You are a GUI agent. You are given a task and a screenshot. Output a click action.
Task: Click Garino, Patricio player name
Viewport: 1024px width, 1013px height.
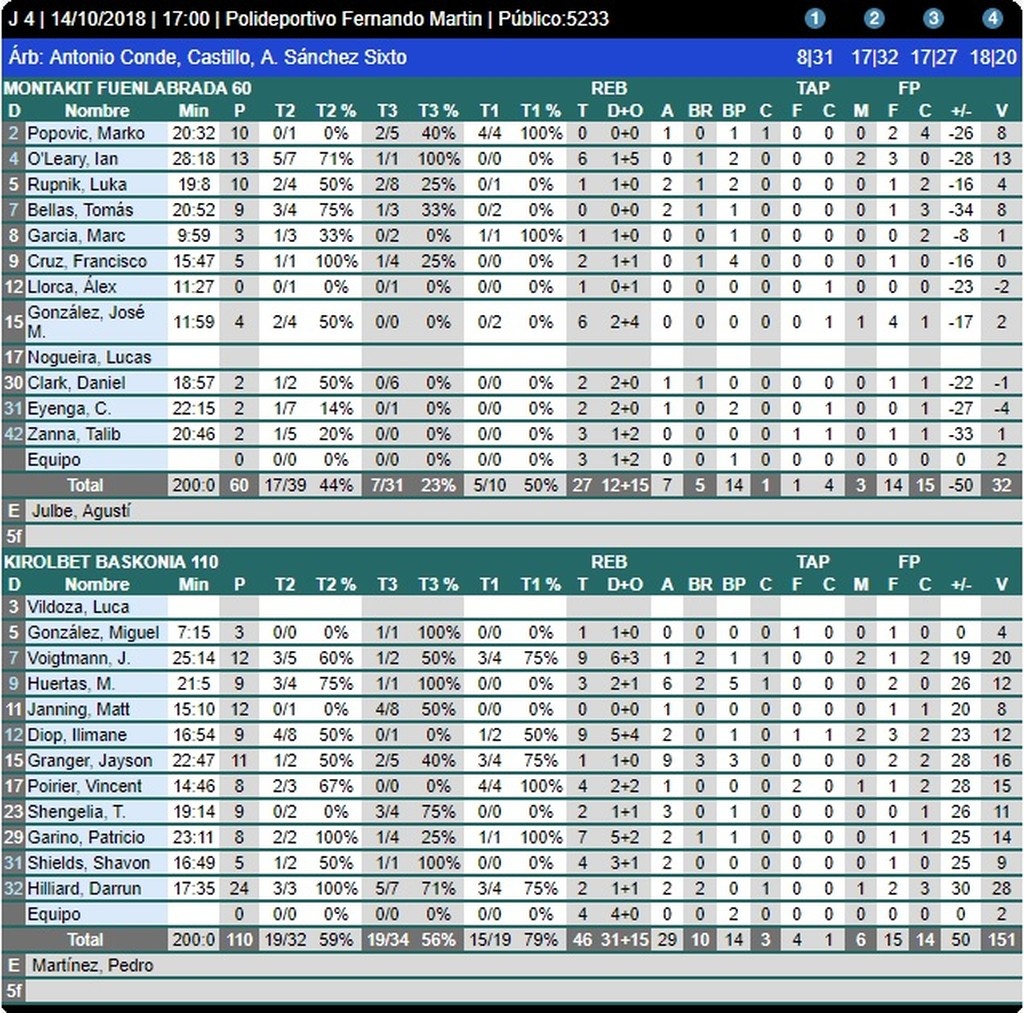(x=86, y=837)
